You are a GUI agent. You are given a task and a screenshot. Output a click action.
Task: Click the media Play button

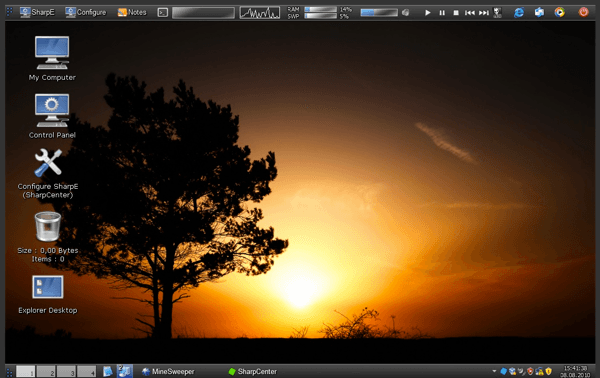click(428, 13)
